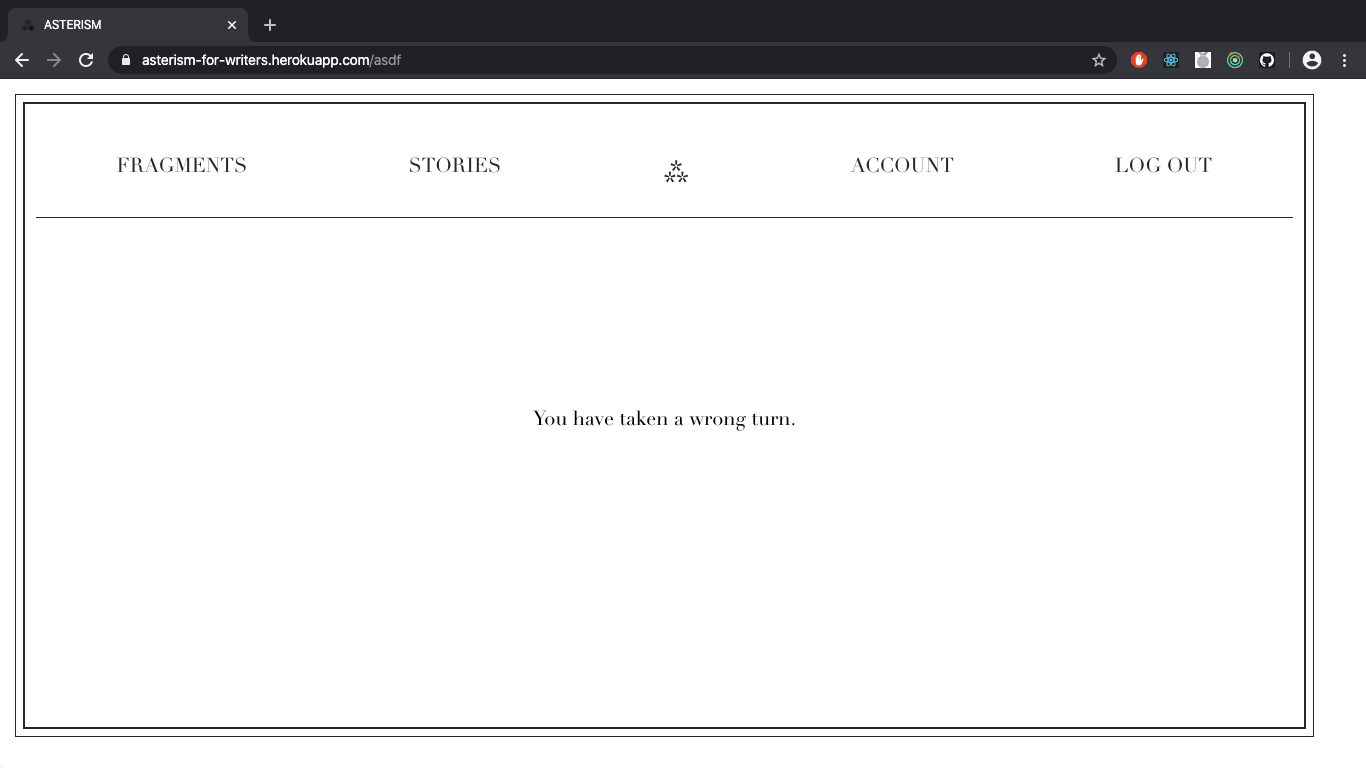The width and height of the screenshot is (1366, 768).
Task: Open Chrome three-dot menu
Action: 1344,60
